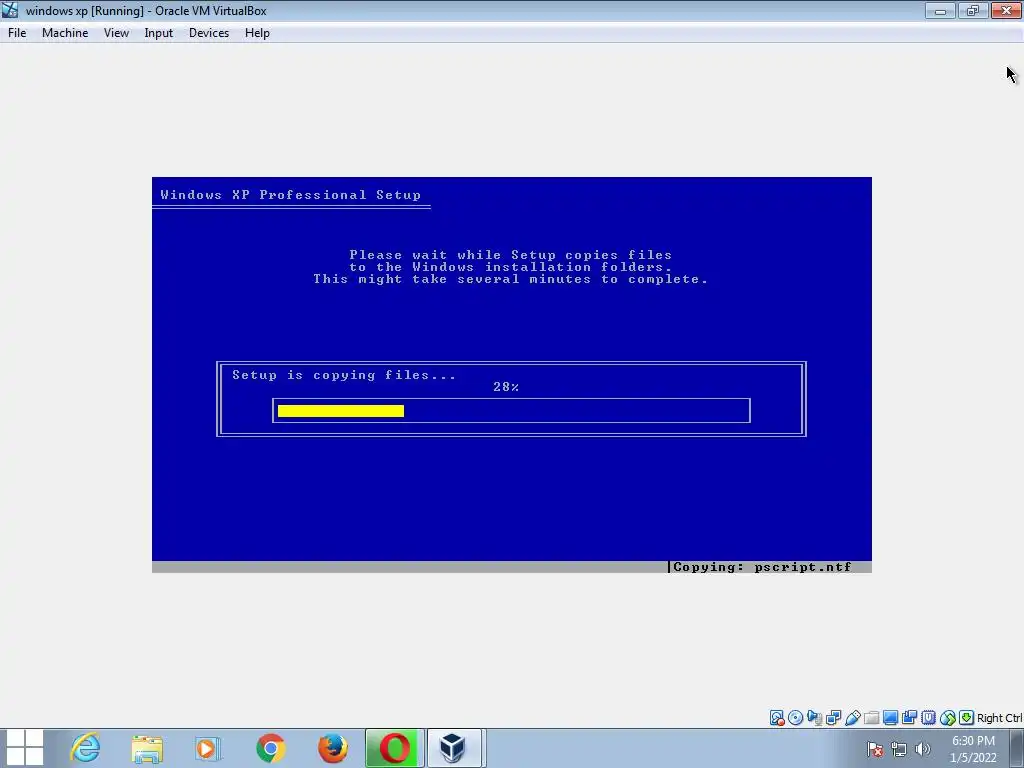Open Windows Media Player from the taskbar
Viewport: 1024px width, 768px height.
tap(208, 748)
